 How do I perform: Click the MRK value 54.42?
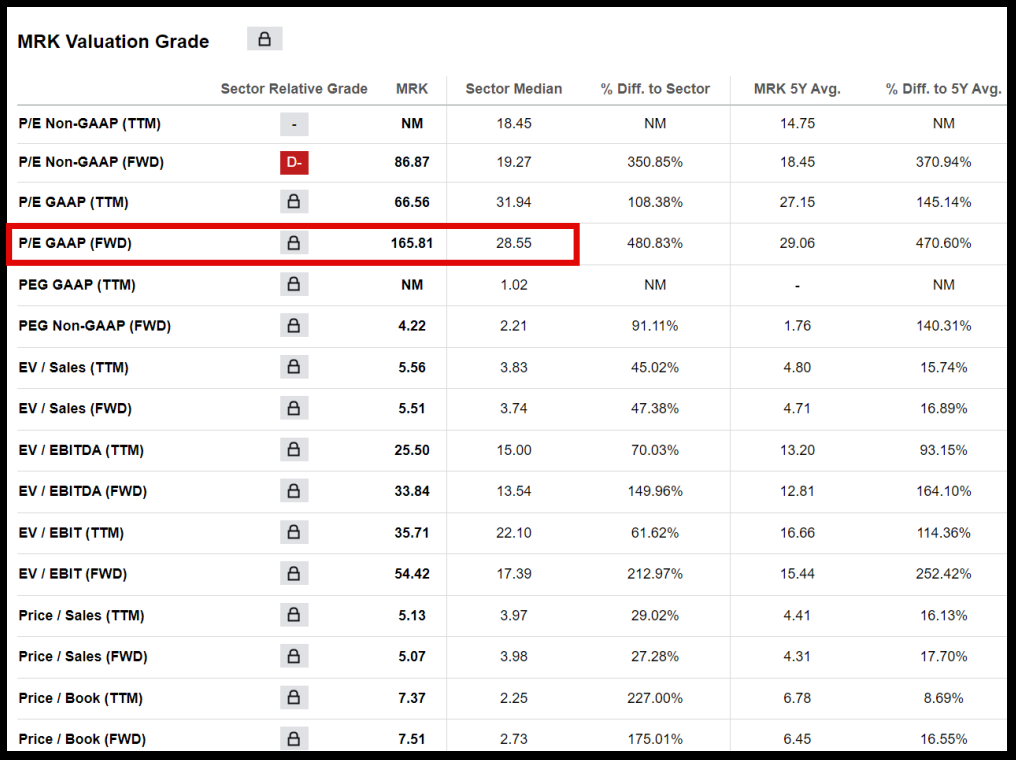[x=412, y=573]
